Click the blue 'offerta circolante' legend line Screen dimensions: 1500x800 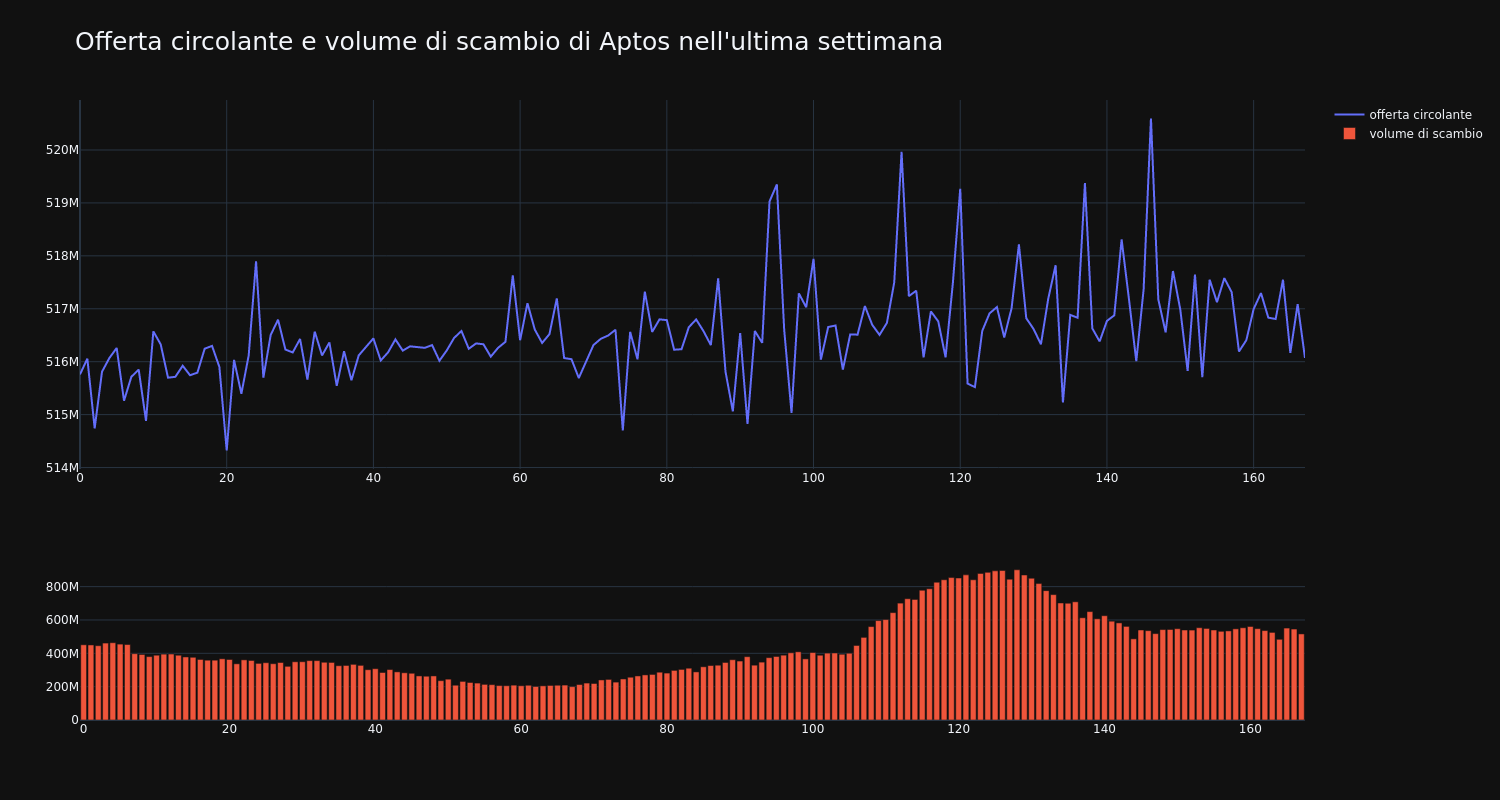[1349, 115]
